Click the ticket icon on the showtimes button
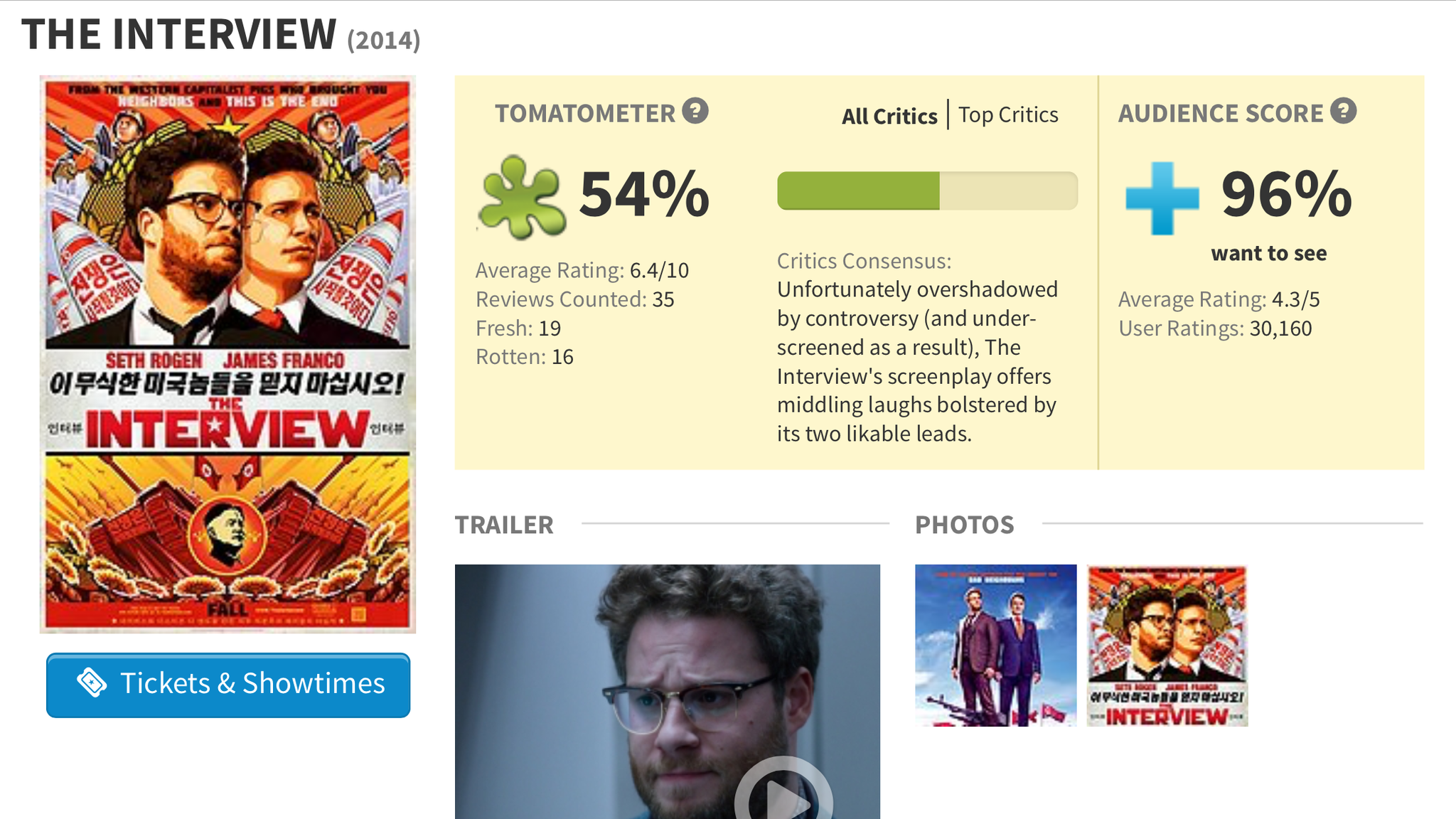 pos(92,682)
